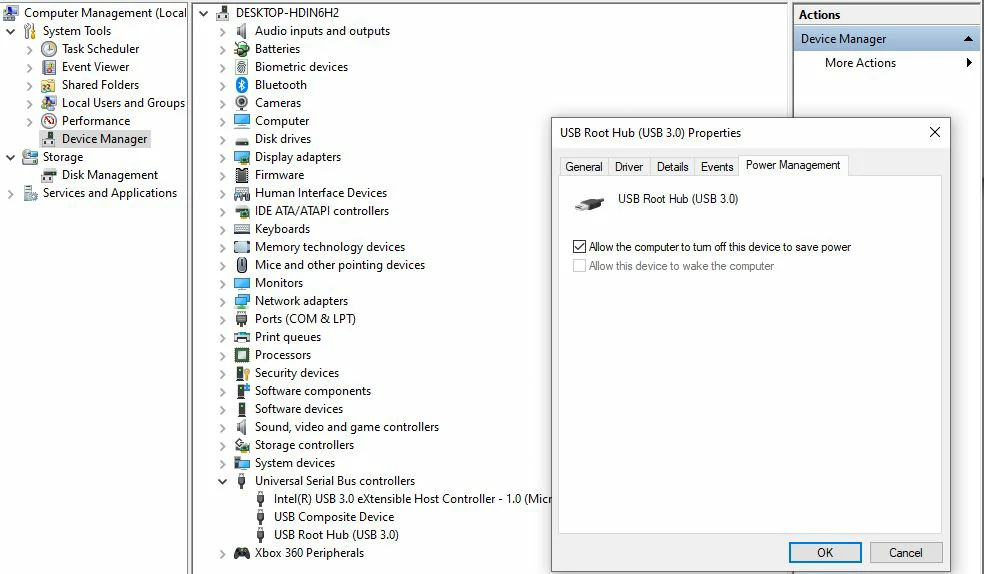This screenshot has height=574, width=984.
Task: Click the Batteries icon
Action: point(242,49)
